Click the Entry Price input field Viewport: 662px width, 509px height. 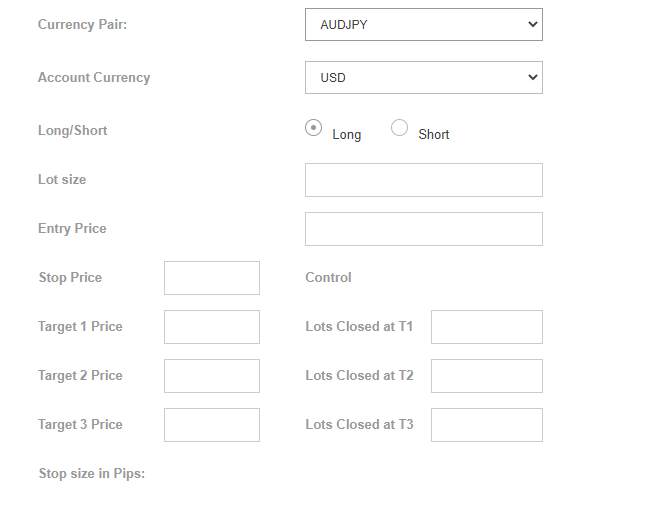[x=423, y=229]
